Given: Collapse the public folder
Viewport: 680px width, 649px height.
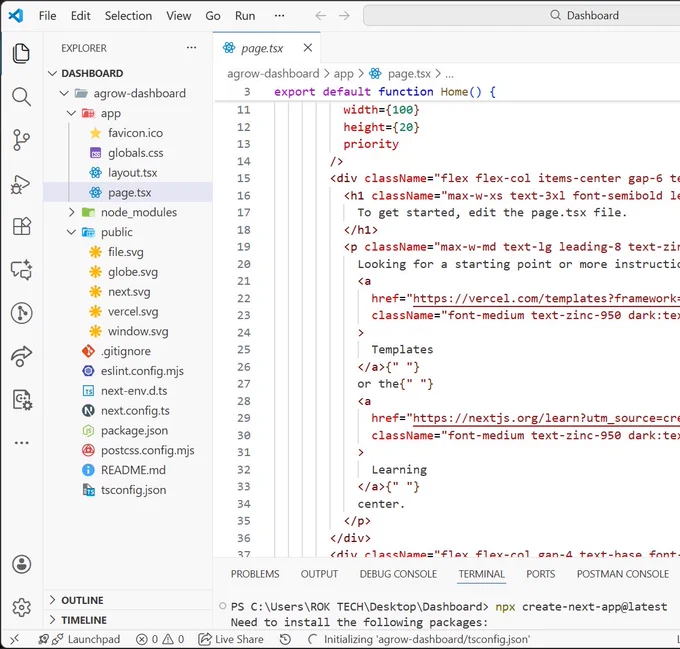Looking at the screenshot, I should [72, 232].
